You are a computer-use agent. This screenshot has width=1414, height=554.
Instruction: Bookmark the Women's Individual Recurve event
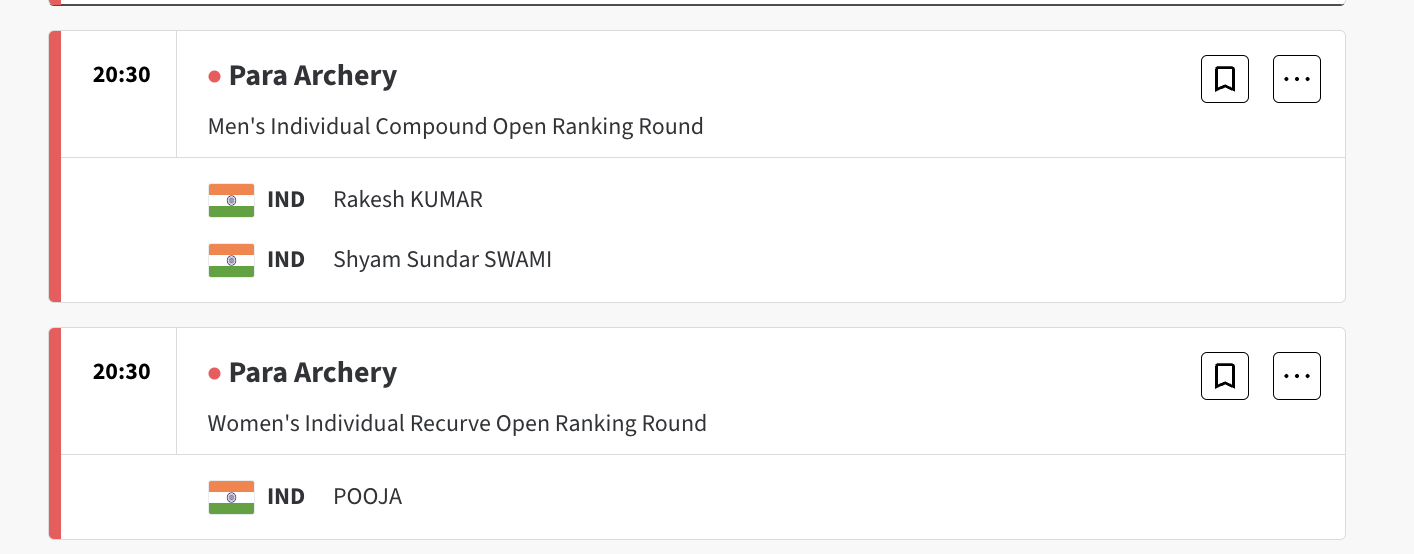1224,376
